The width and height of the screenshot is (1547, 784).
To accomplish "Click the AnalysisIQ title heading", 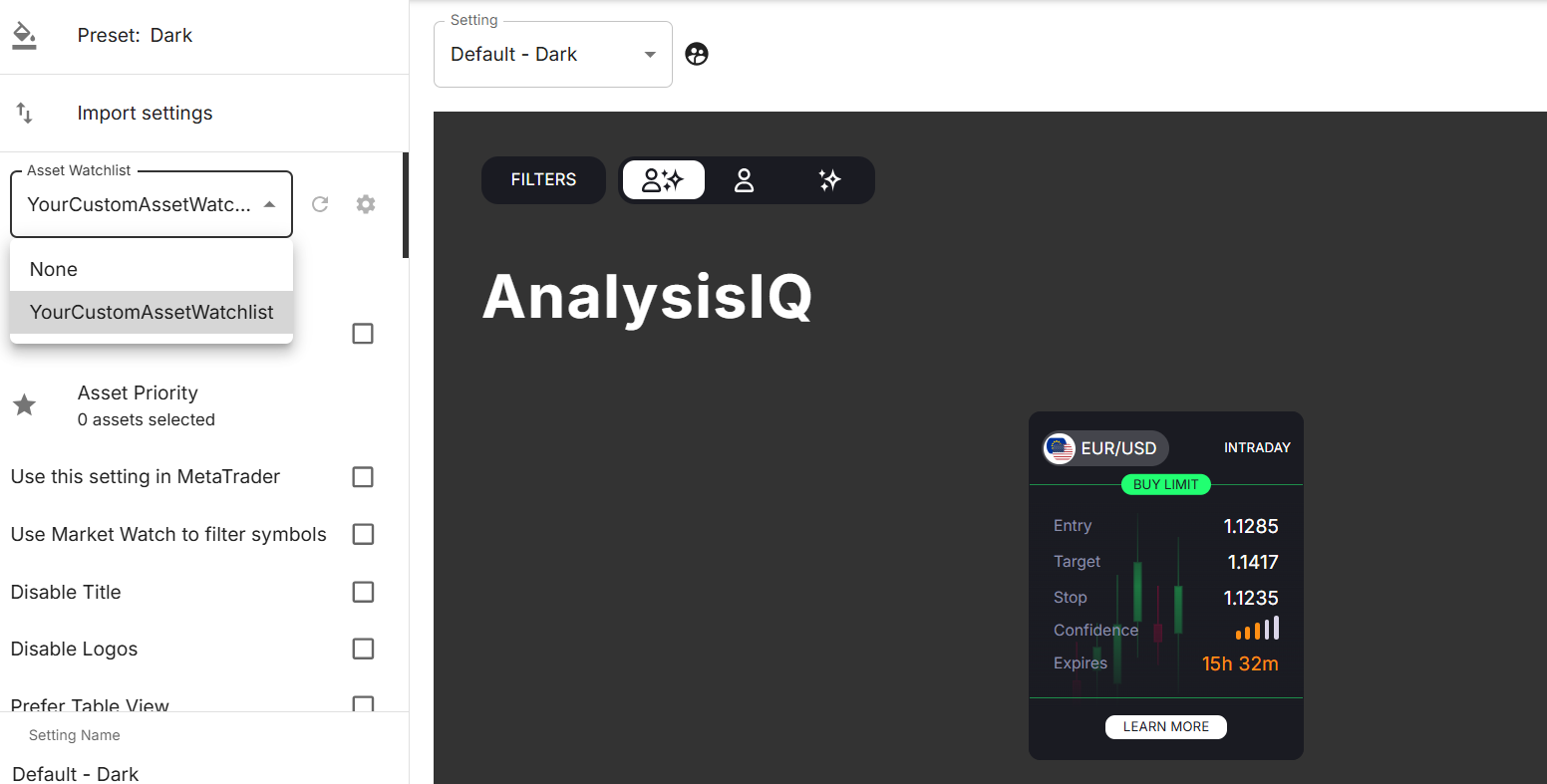I will pos(647,297).
